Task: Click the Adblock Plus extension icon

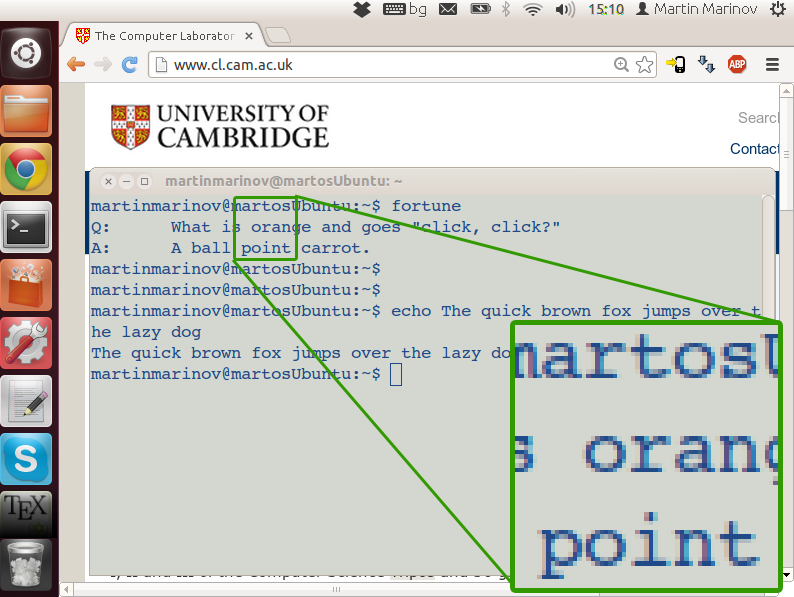Action: (737, 65)
